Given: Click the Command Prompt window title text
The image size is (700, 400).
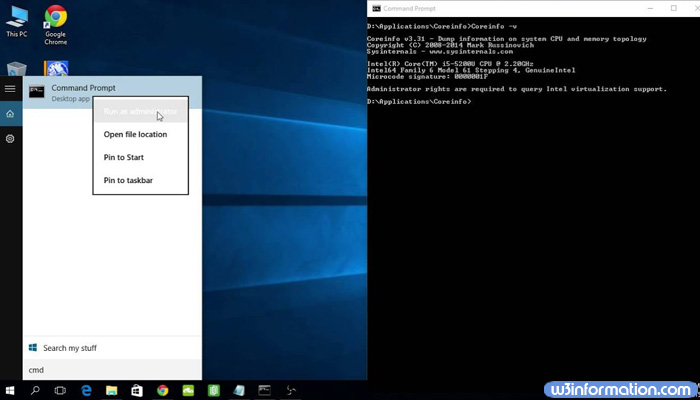Looking at the screenshot, I should click(409, 8).
